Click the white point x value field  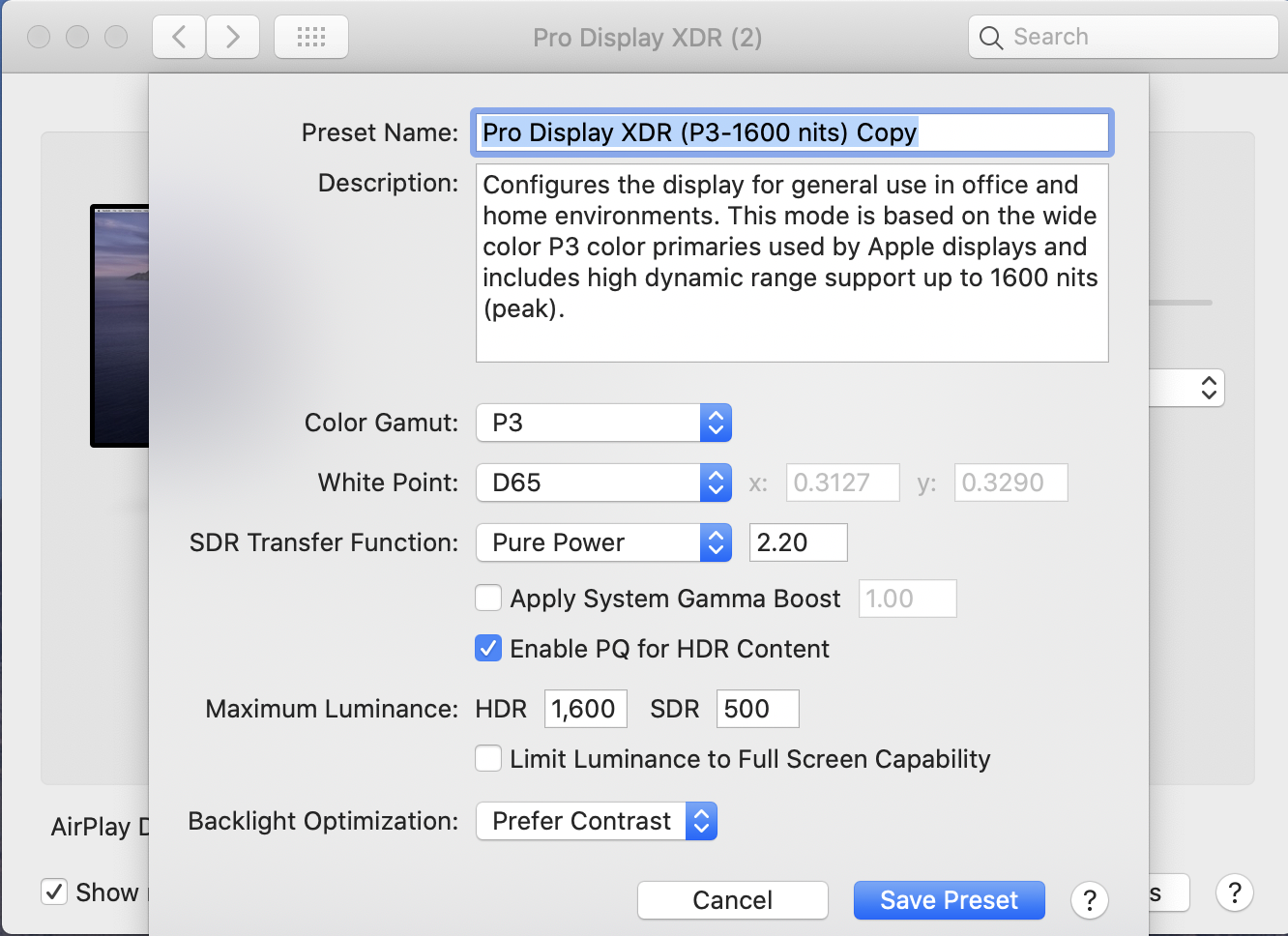tap(843, 483)
